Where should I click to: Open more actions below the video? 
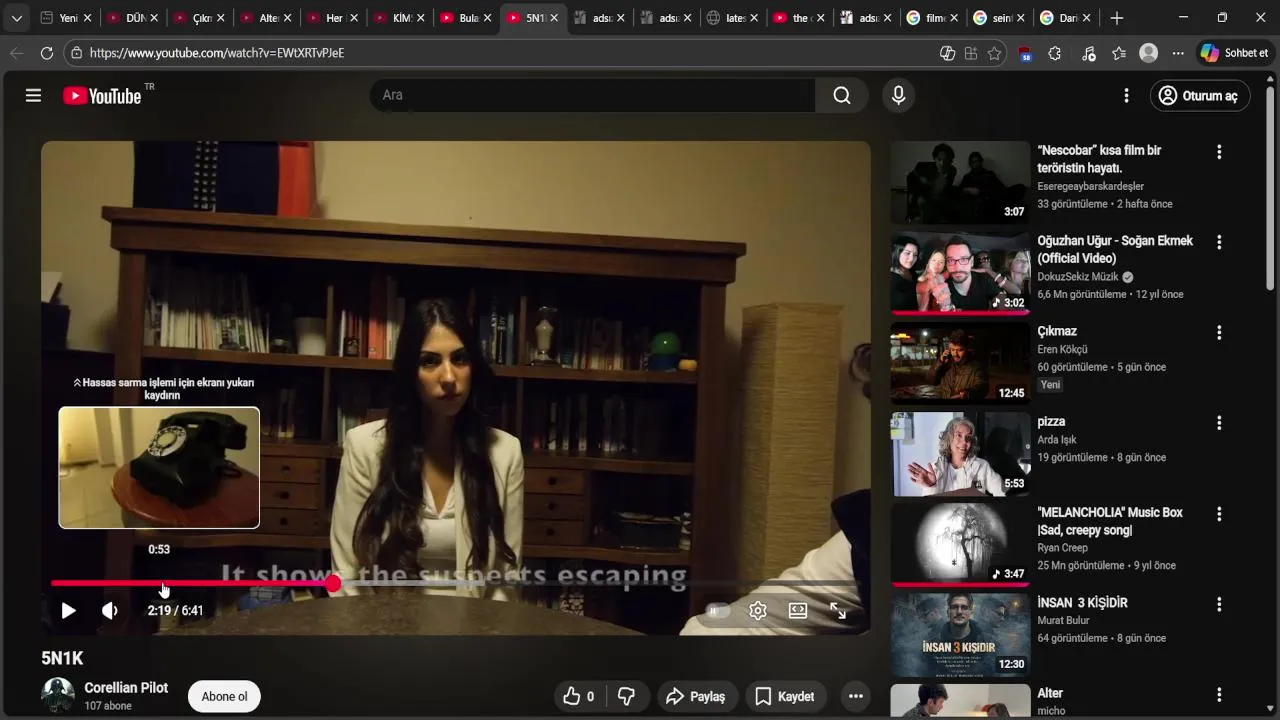click(x=855, y=696)
